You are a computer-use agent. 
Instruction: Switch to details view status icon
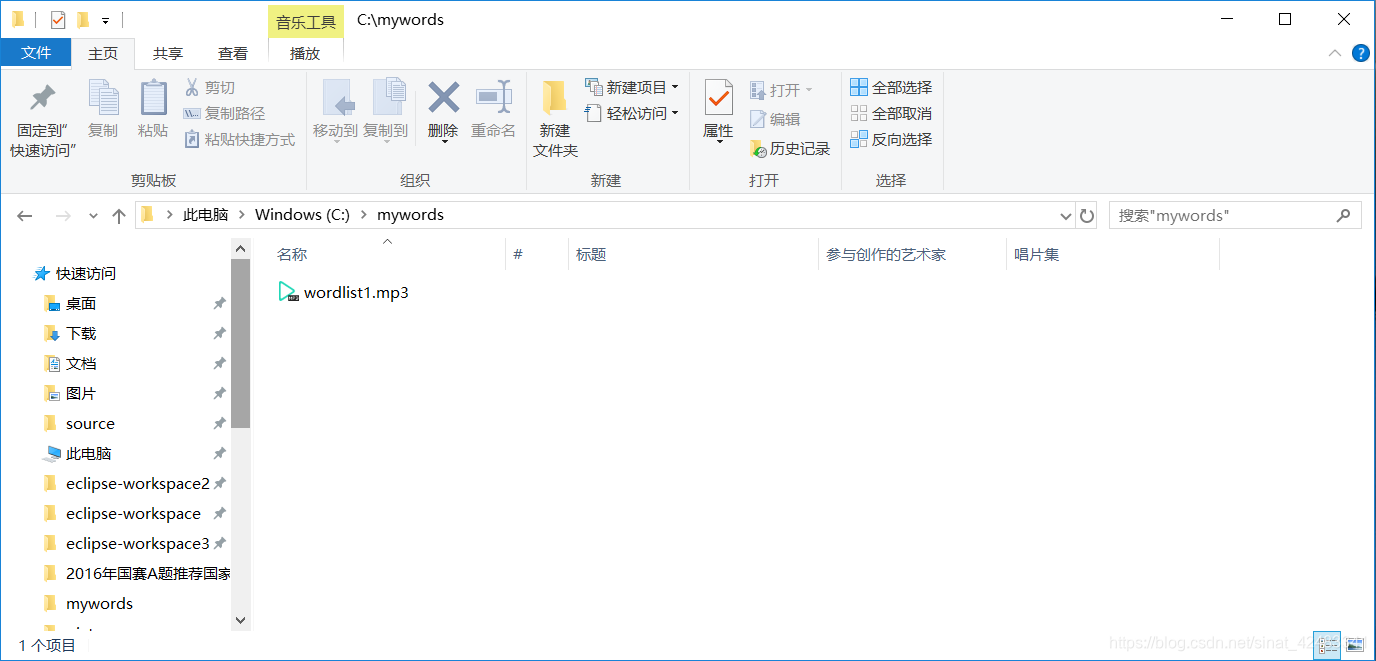[x=1327, y=645]
